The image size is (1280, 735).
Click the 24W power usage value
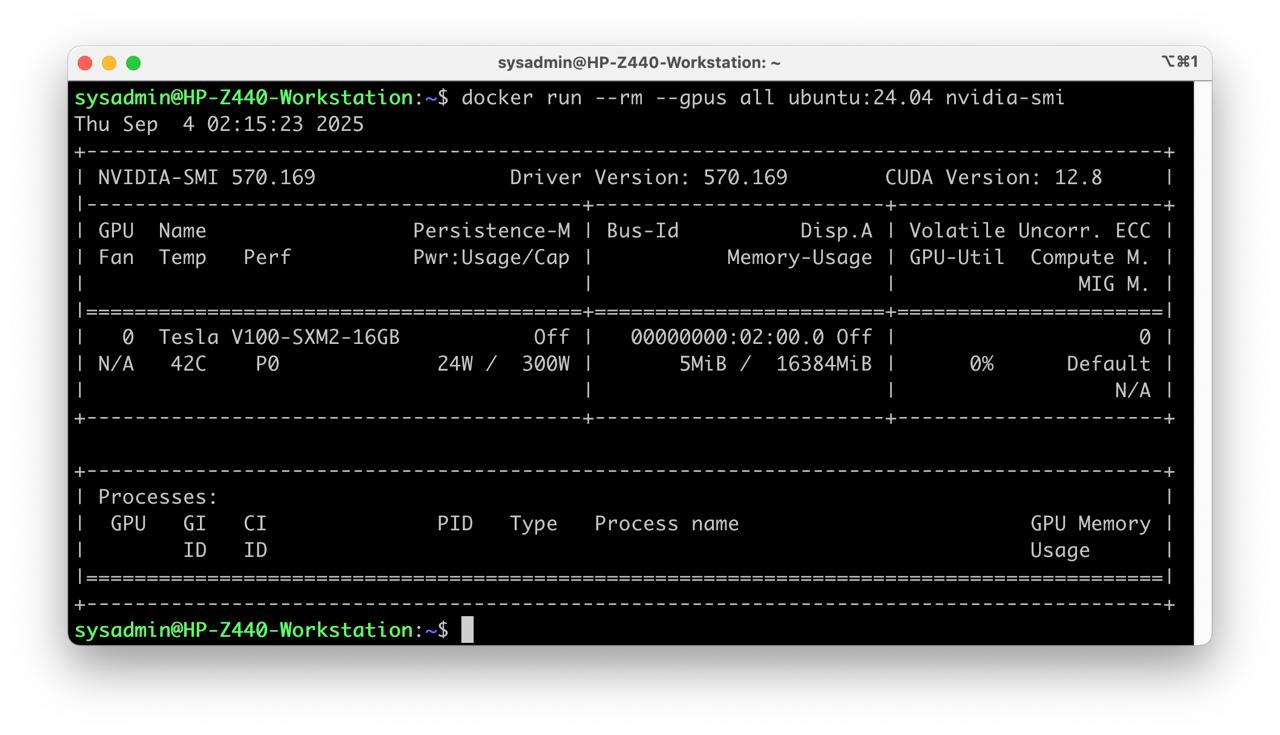(x=455, y=364)
